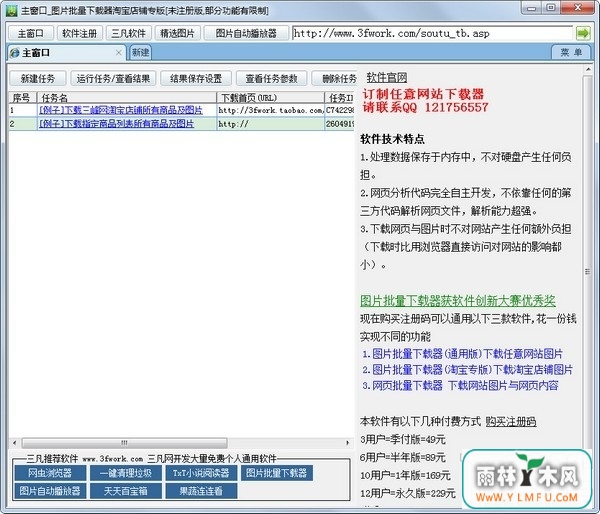Viewport: 600px width, 514px height.
Task: Select URL cell http://3fwork.taobao.com
Action: 270,110
